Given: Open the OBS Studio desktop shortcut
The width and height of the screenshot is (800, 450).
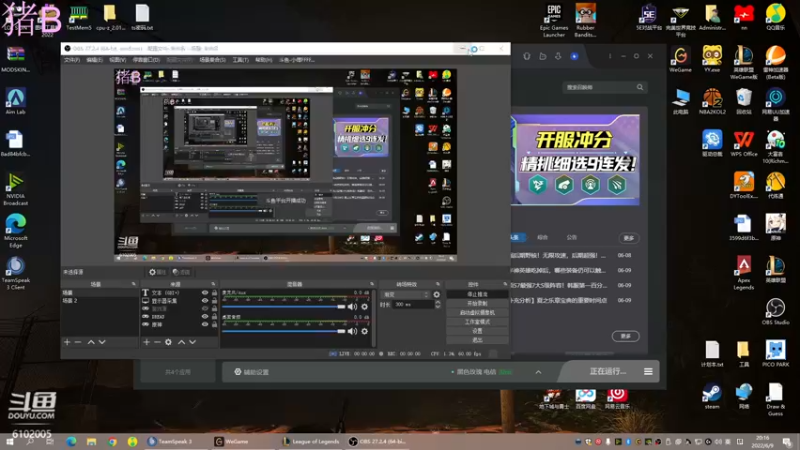Looking at the screenshot, I should pyautogui.click(x=775, y=312).
